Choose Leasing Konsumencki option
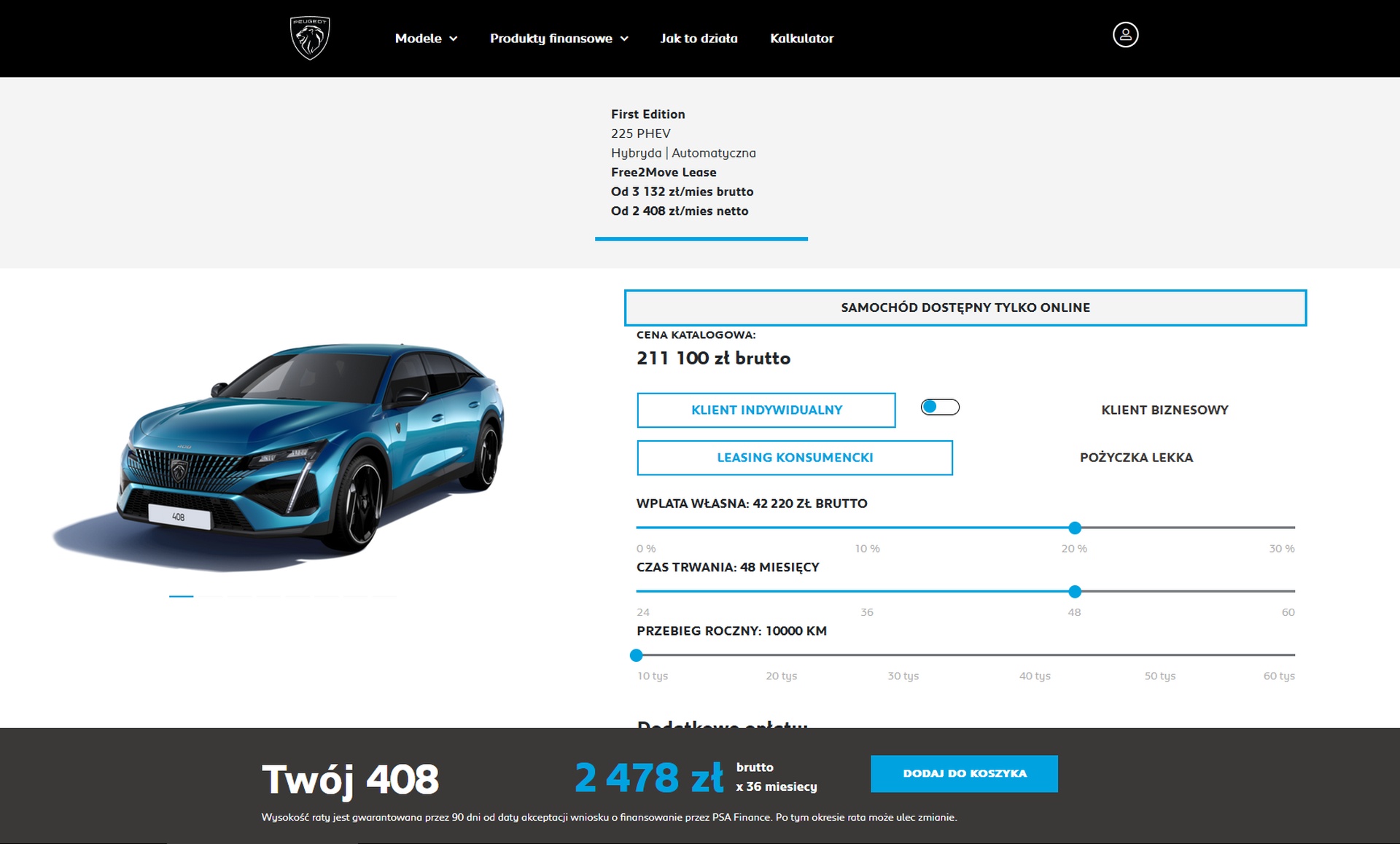This screenshot has height=844, width=1400. (x=795, y=458)
